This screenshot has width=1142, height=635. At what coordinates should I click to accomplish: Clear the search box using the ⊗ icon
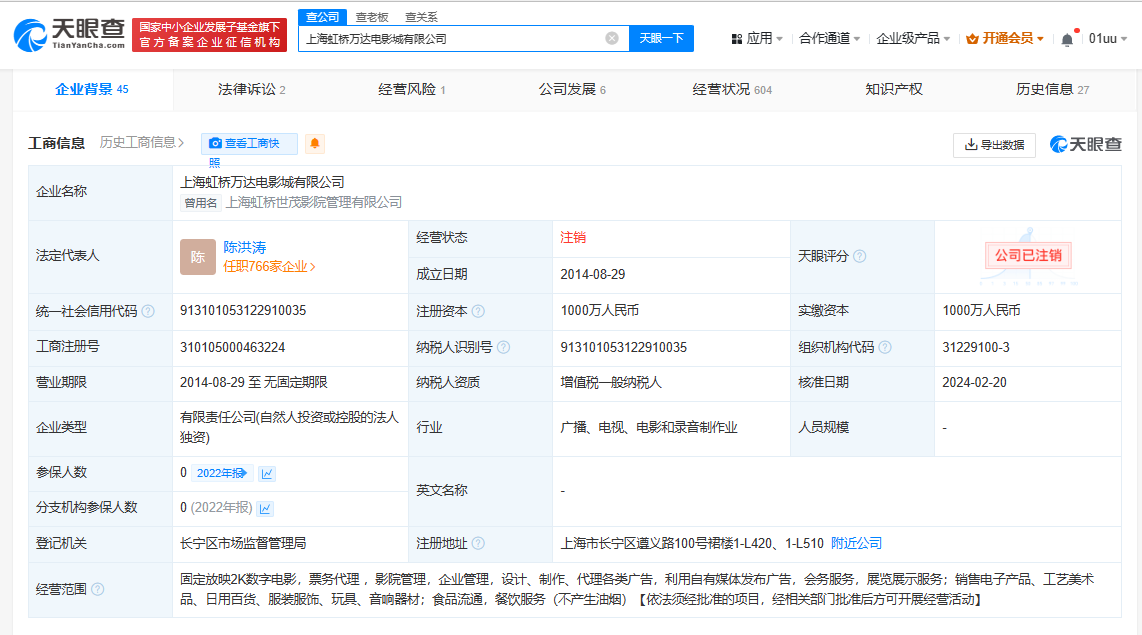tap(613, 37)
